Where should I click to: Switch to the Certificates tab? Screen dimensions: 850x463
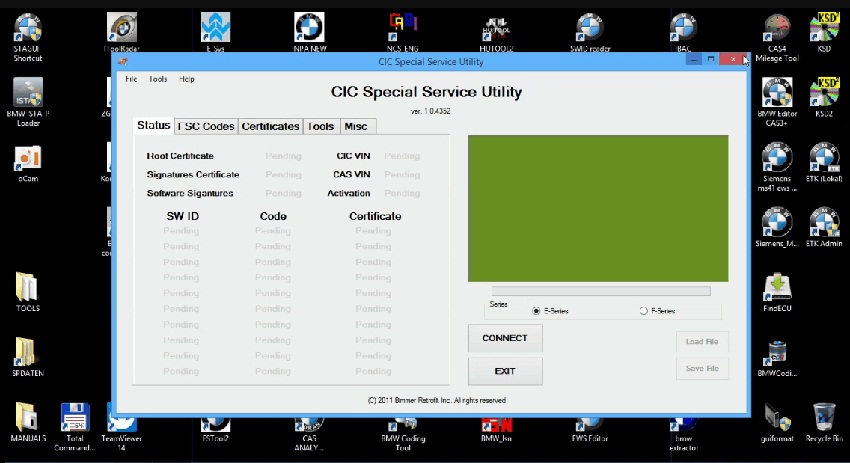[x=270, y=127]
